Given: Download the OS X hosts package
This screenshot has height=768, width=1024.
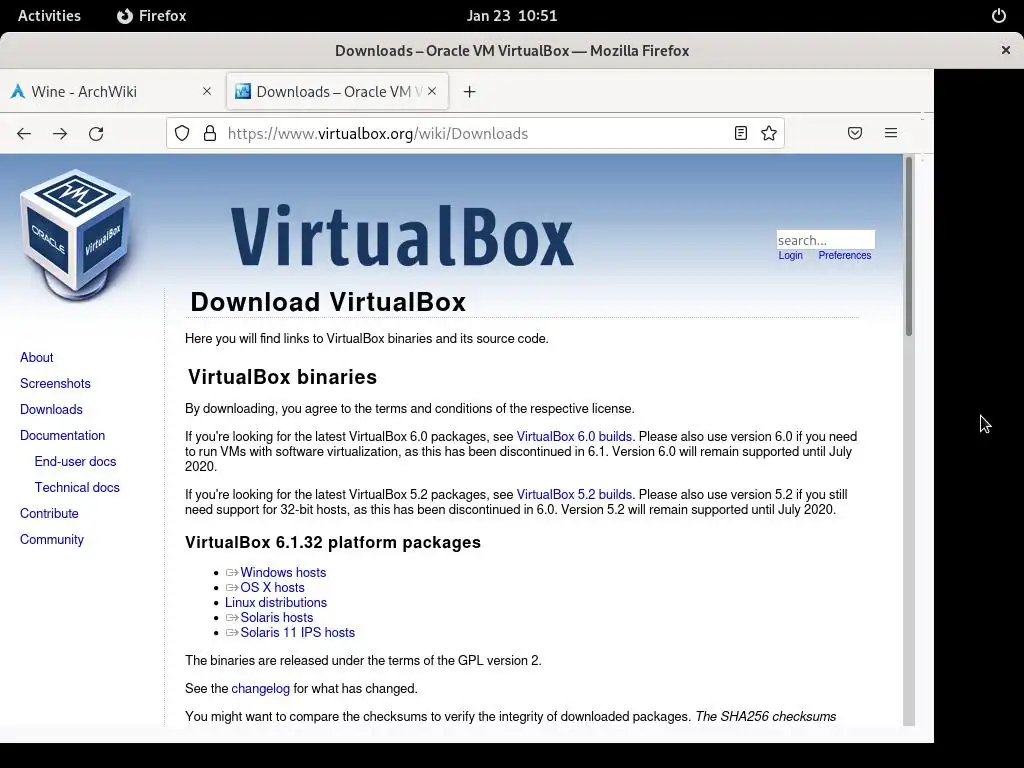Looking at the screenshot, I should 272,587.
